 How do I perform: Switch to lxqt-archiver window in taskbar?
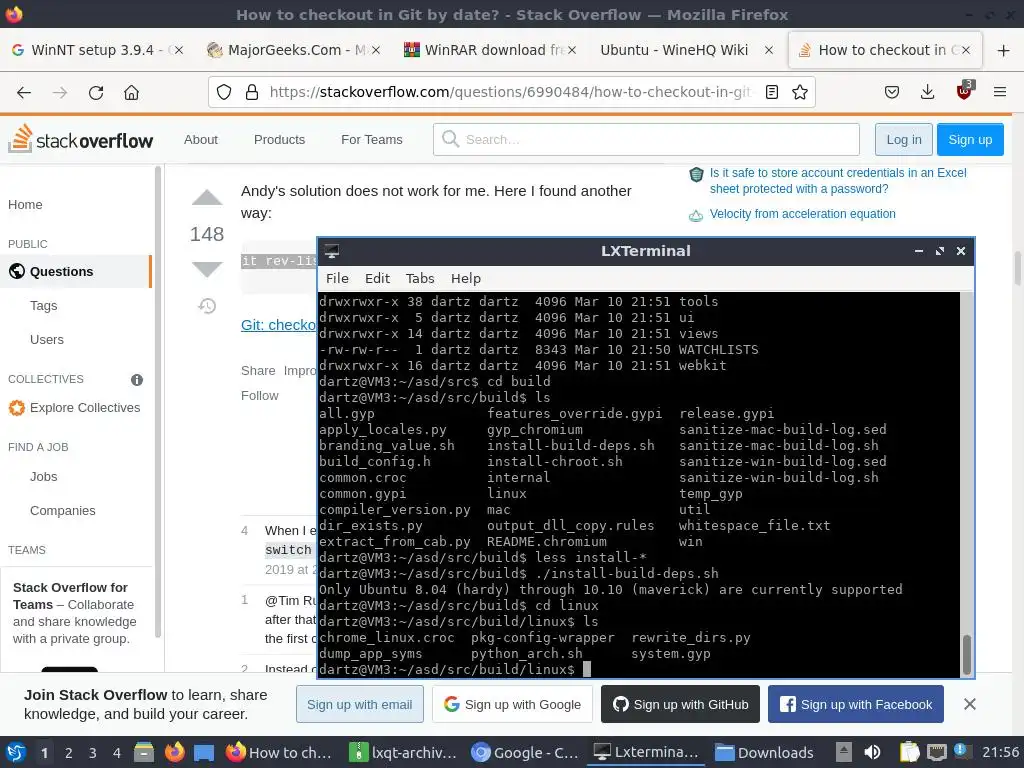[403, 752]
